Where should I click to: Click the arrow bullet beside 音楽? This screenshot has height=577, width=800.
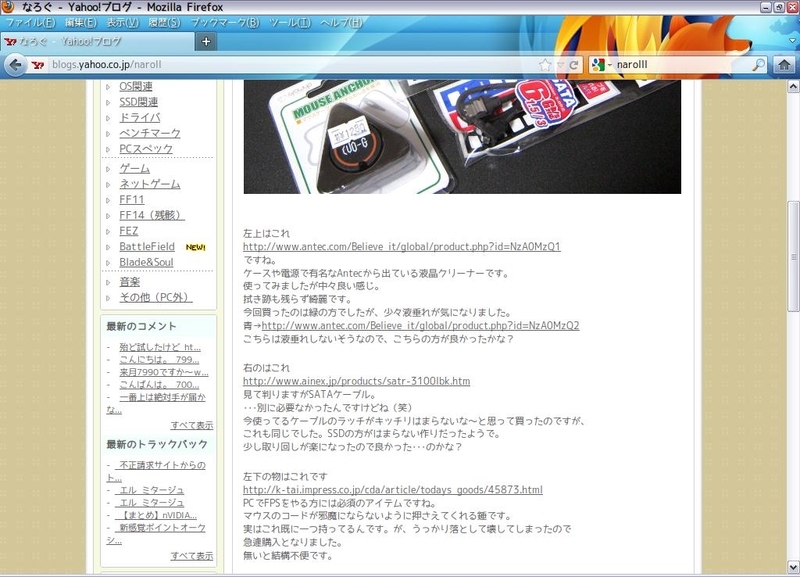tap(108, 282)
